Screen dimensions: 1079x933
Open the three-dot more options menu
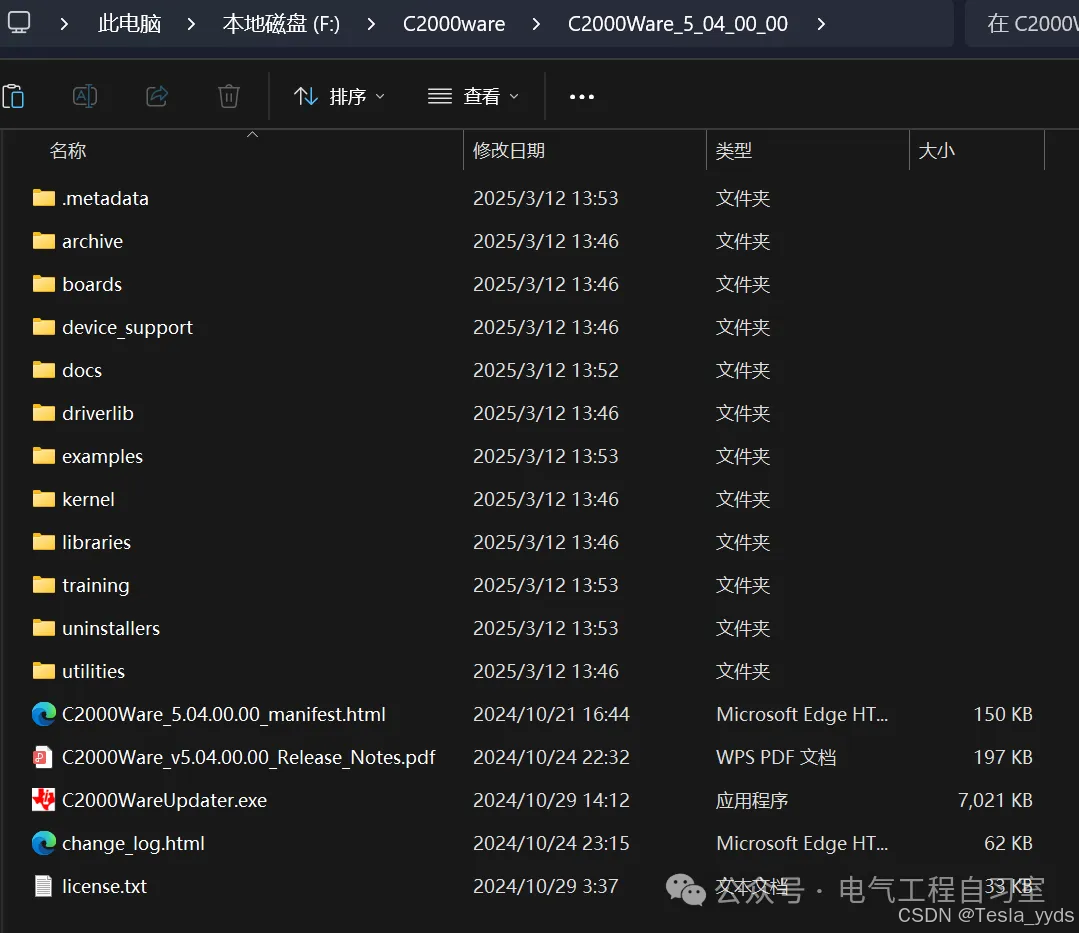coord(581,96)
